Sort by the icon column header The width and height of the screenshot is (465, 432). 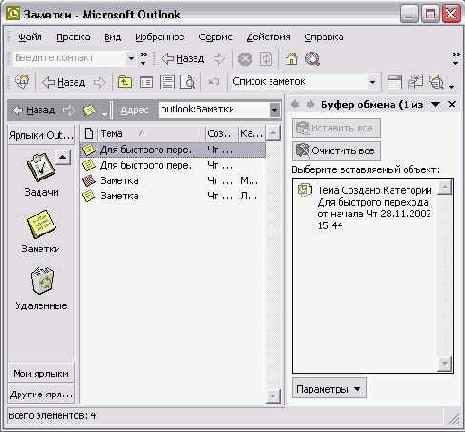89,134
